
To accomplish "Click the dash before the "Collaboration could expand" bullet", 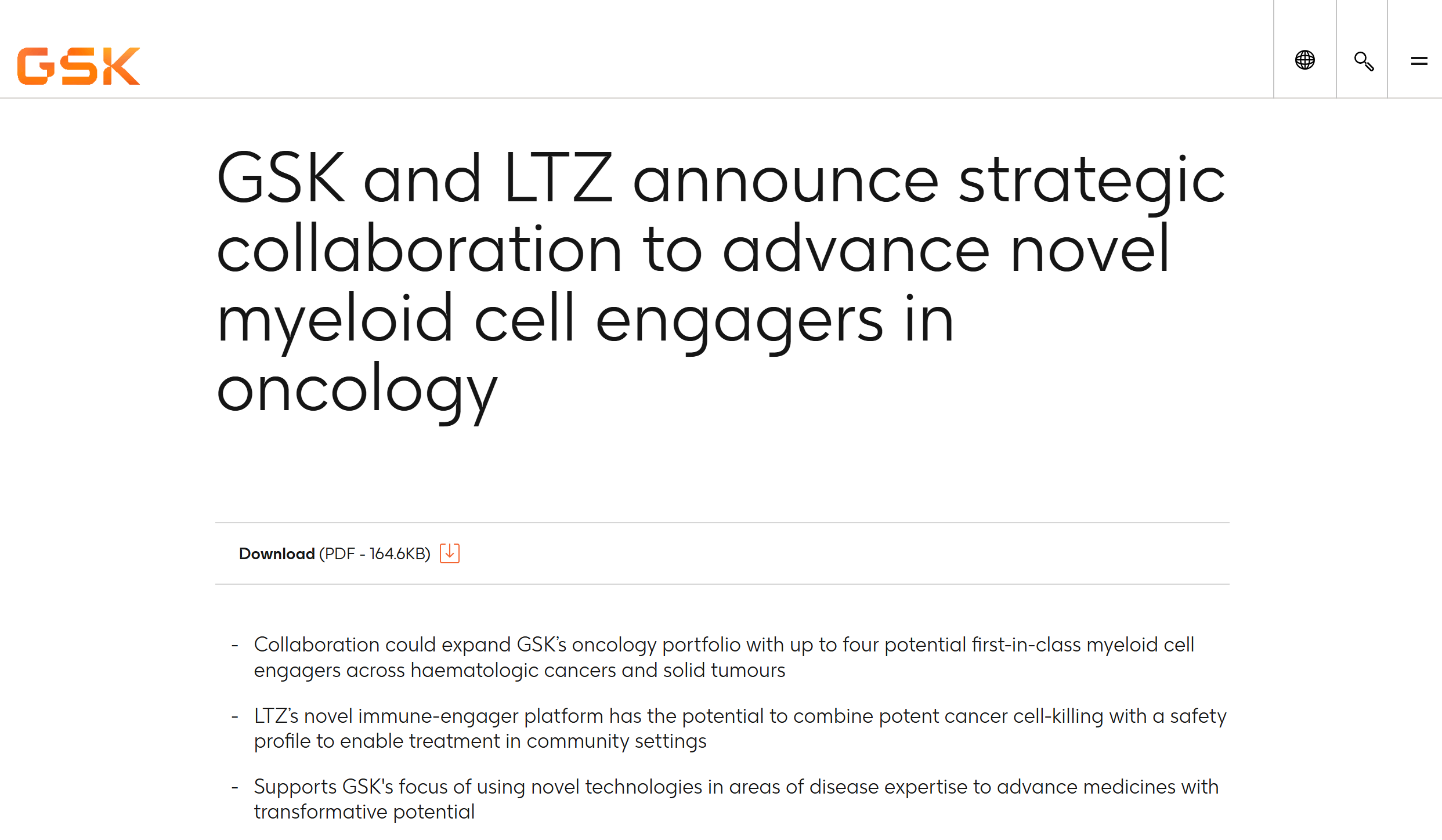I will [235, 645].
